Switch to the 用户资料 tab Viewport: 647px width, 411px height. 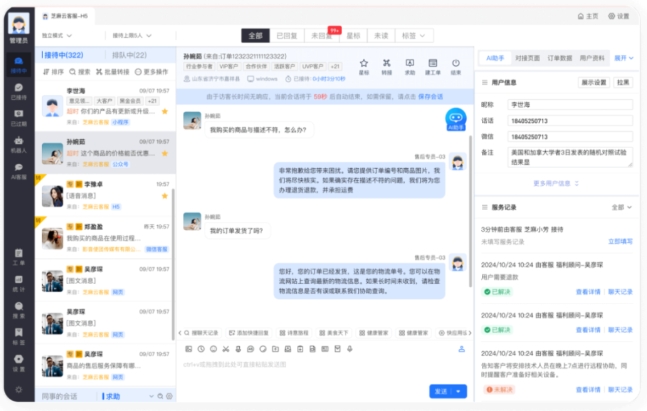[x=592, y=58]
